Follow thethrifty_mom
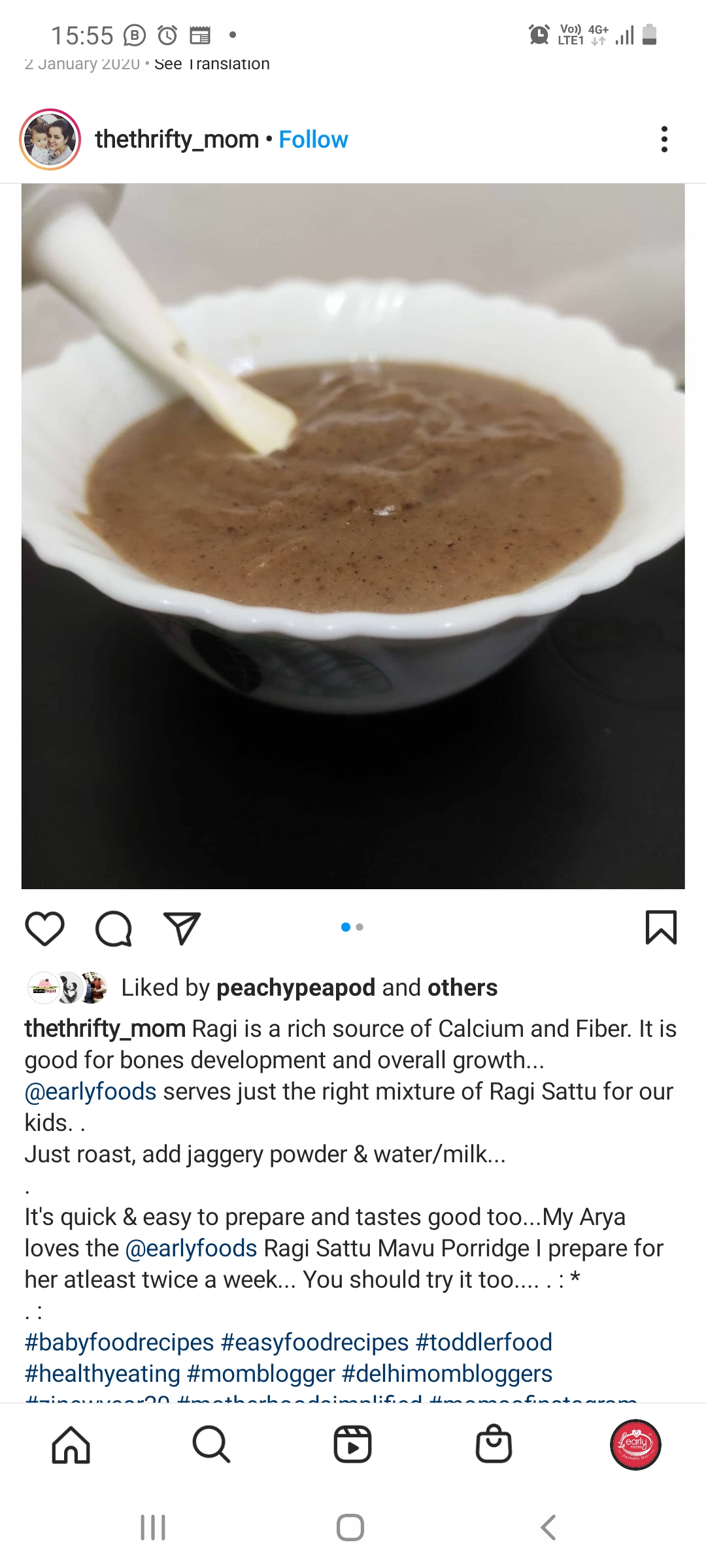Viewport: 706px width, 1568px height. click(x=313, y=139)
